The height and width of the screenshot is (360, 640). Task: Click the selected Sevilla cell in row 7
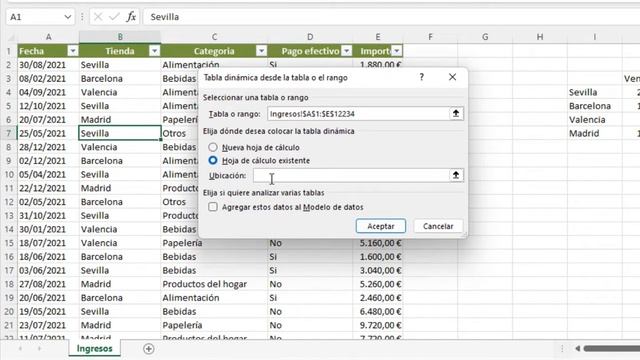pyautogui.click(x=120, y=133)
